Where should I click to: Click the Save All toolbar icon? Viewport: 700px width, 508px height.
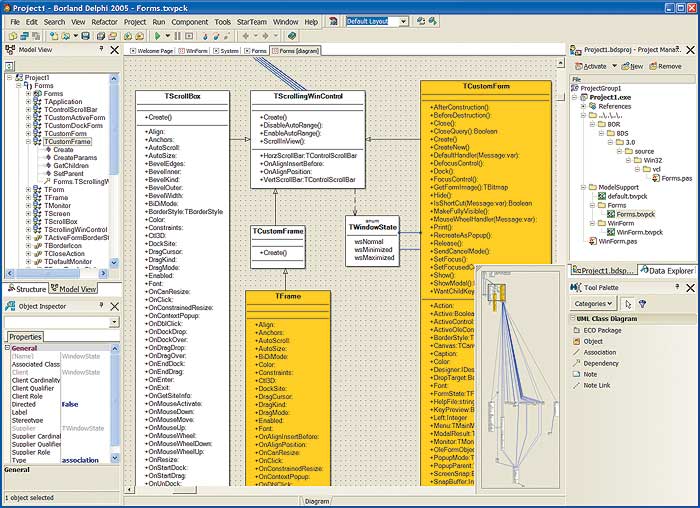click(101, 36)
